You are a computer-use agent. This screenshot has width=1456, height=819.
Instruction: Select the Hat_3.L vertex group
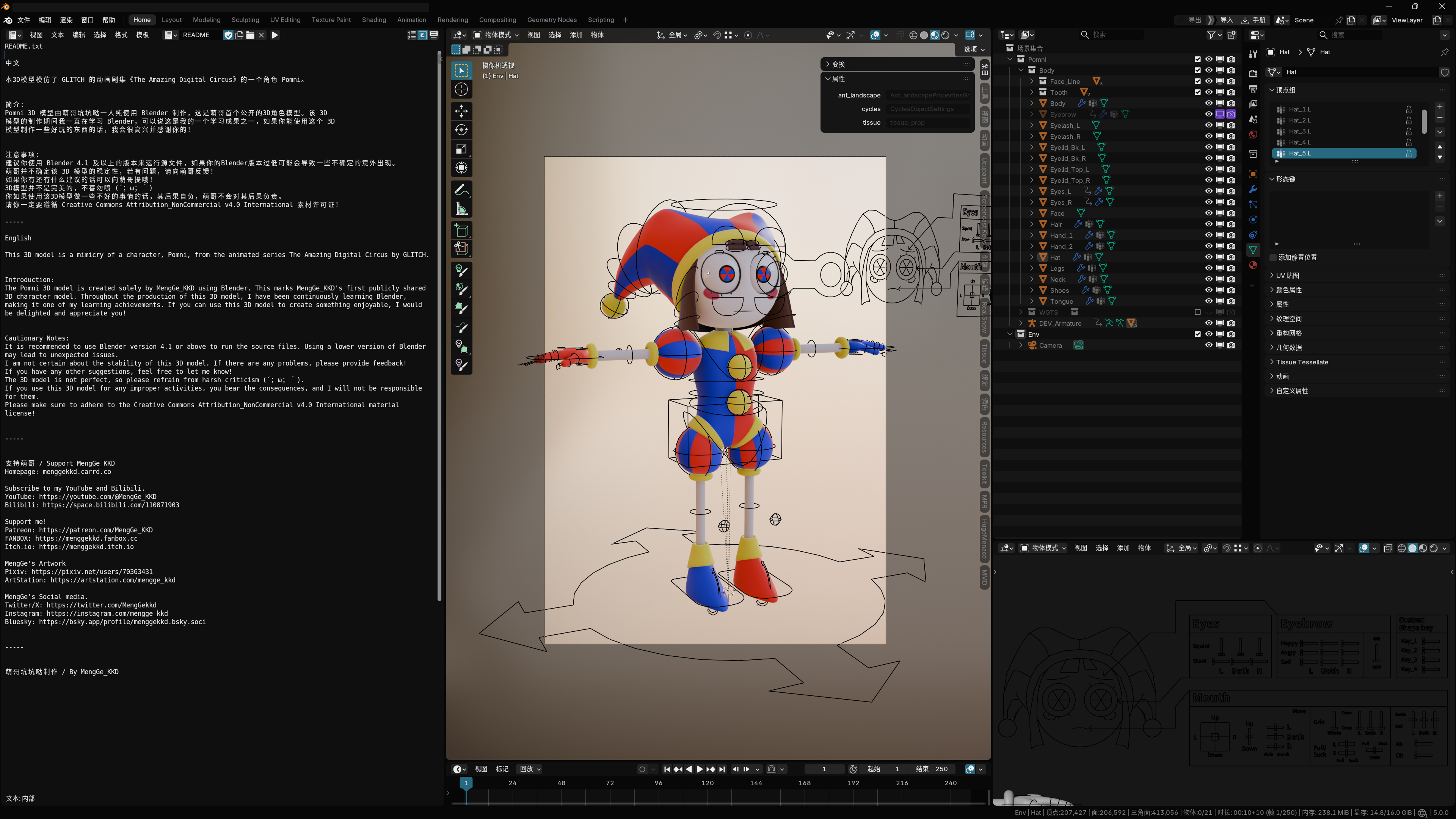[x=1300, y=131]
